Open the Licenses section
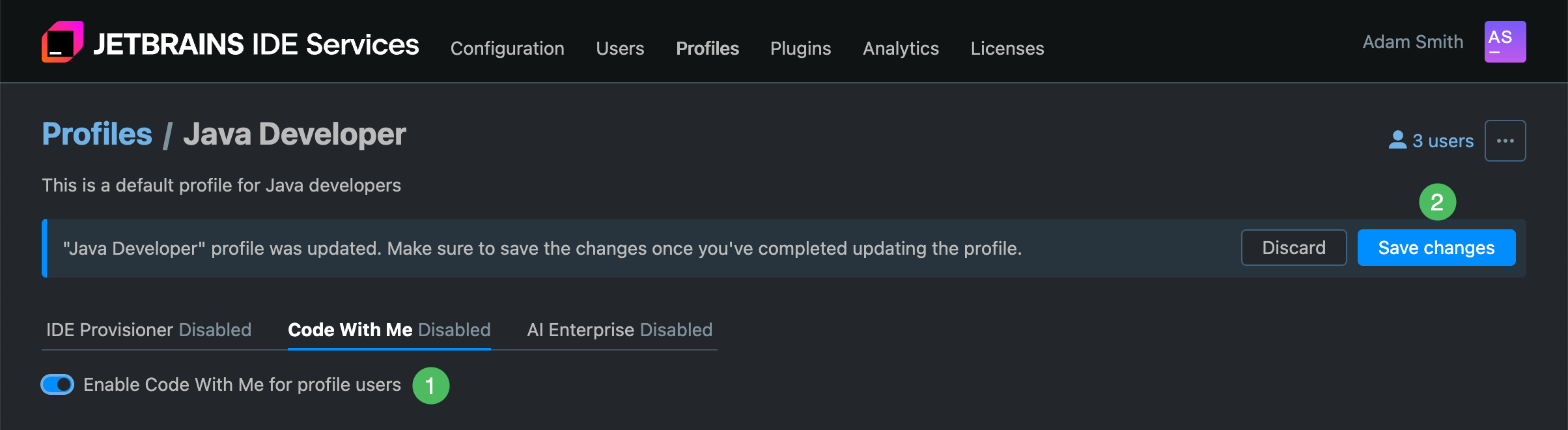The image size is (1568, 430). (1007, 48)
